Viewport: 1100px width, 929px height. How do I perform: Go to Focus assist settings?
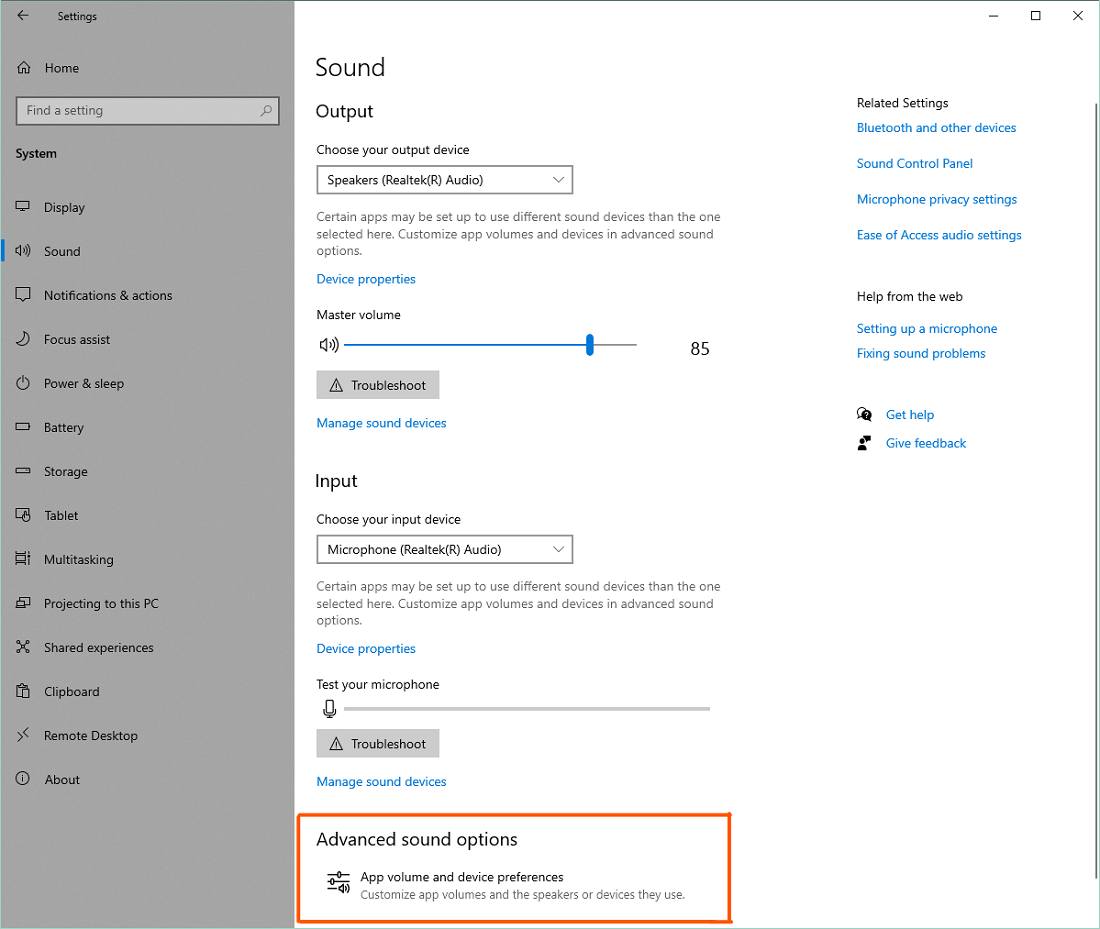77,340
